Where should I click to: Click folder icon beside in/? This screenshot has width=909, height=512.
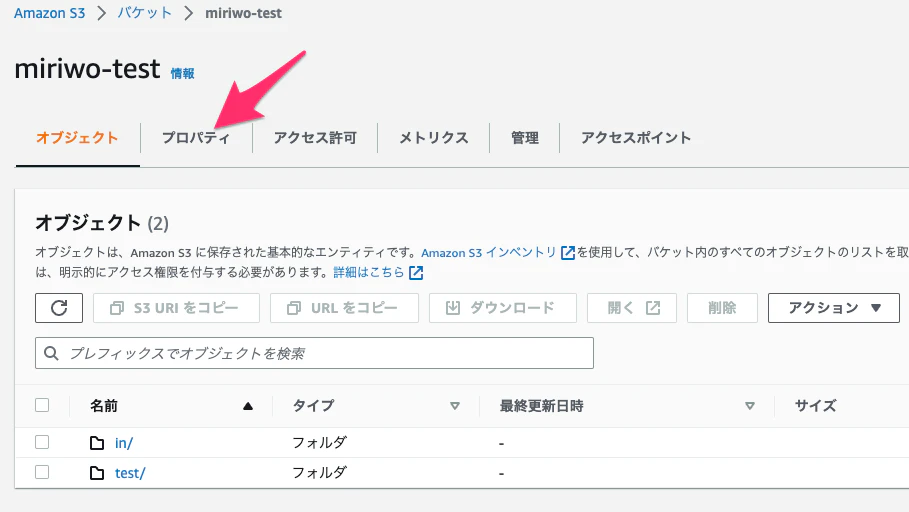coord(97,444)
